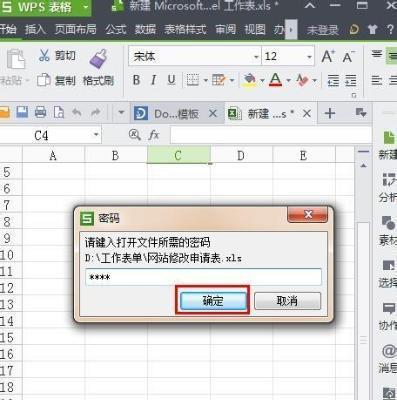This screenshot has width=397, height=400.
Task: Click the Paste (粘贴) clipboard icon
Action: click(x=16, y=60)
